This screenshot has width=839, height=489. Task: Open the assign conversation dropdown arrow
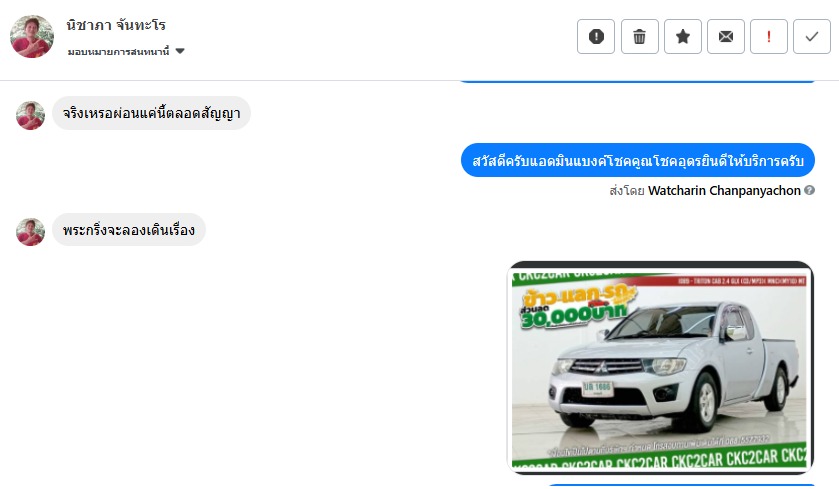(x=180, y=51)
